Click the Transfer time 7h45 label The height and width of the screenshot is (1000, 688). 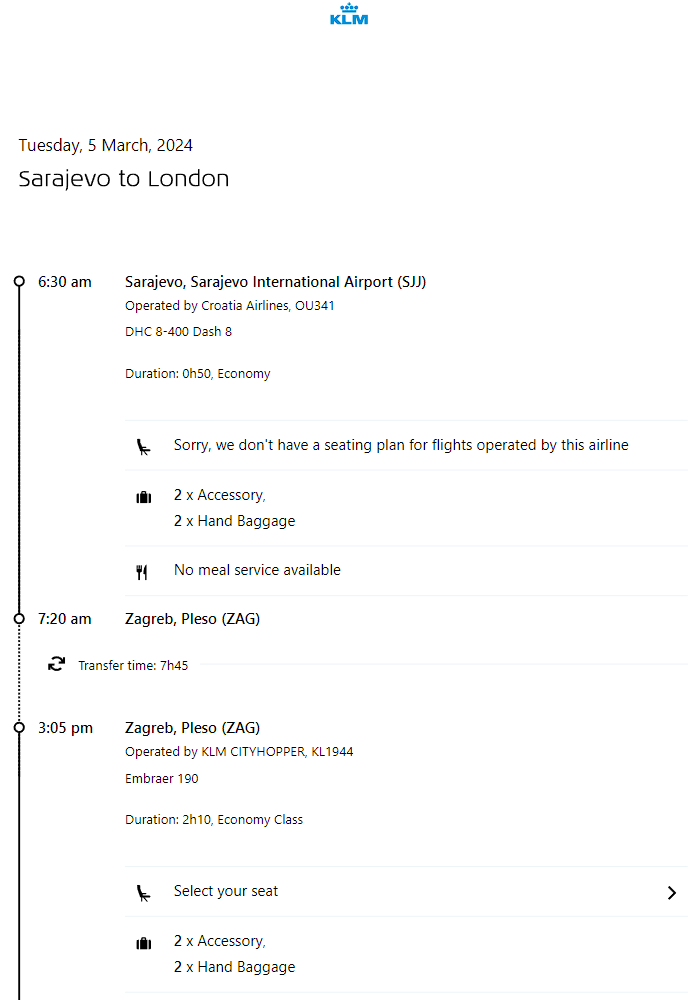tap(133, 665)
